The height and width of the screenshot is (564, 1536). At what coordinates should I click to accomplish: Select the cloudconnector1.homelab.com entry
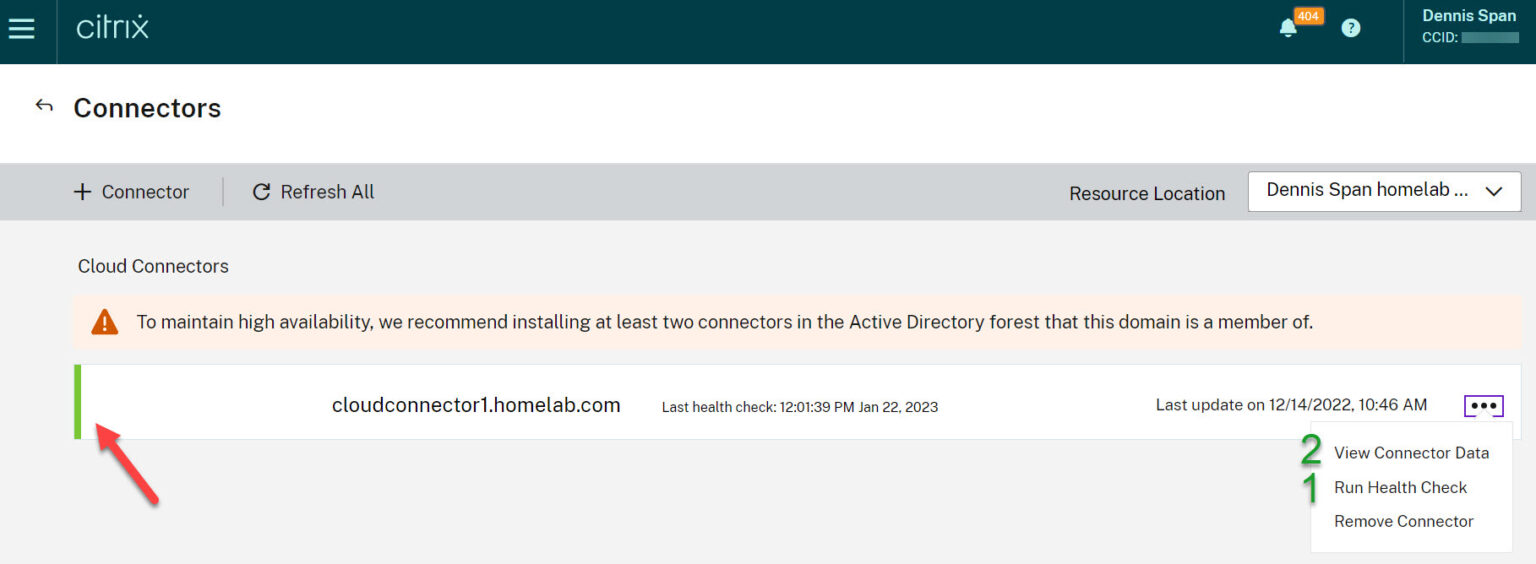coord(476,405)
